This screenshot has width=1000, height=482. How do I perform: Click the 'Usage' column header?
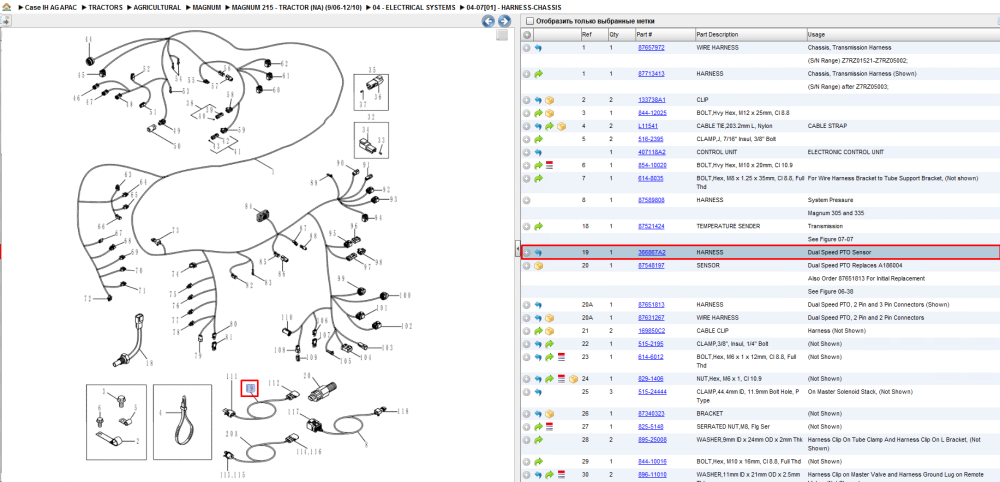[x=902, y=34]
